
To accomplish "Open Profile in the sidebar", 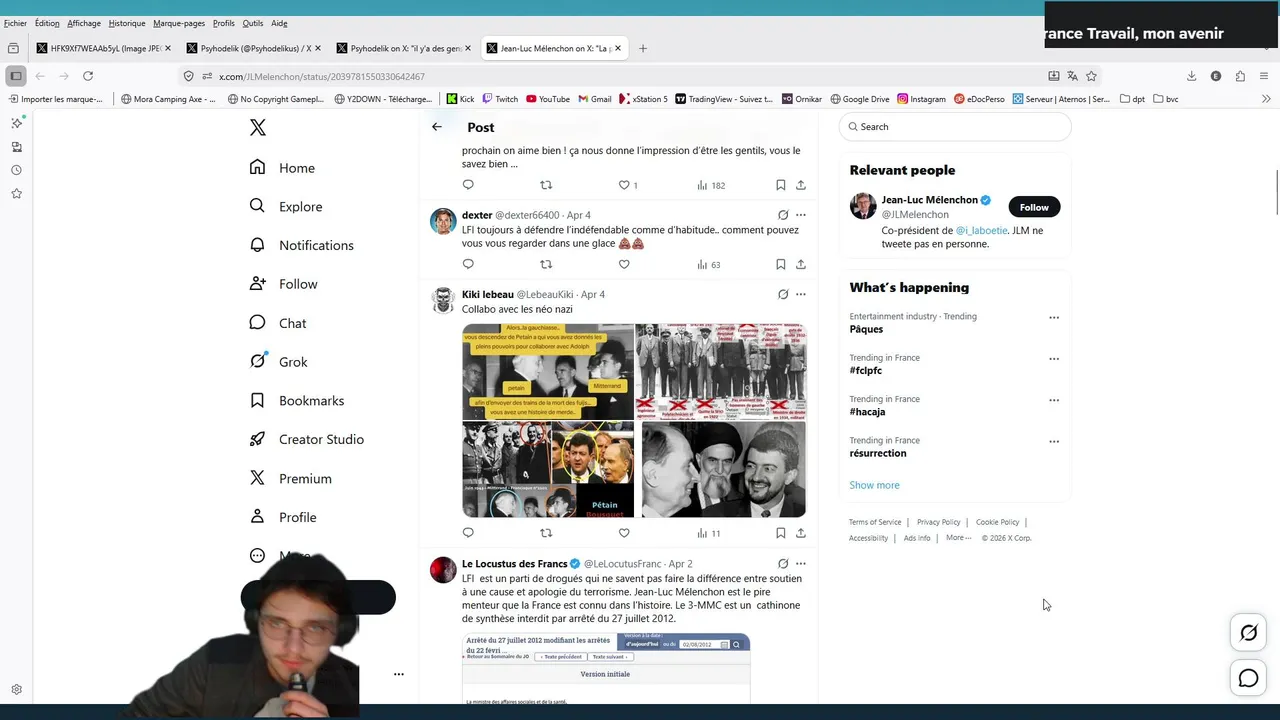I will click(x=283, y=517).
